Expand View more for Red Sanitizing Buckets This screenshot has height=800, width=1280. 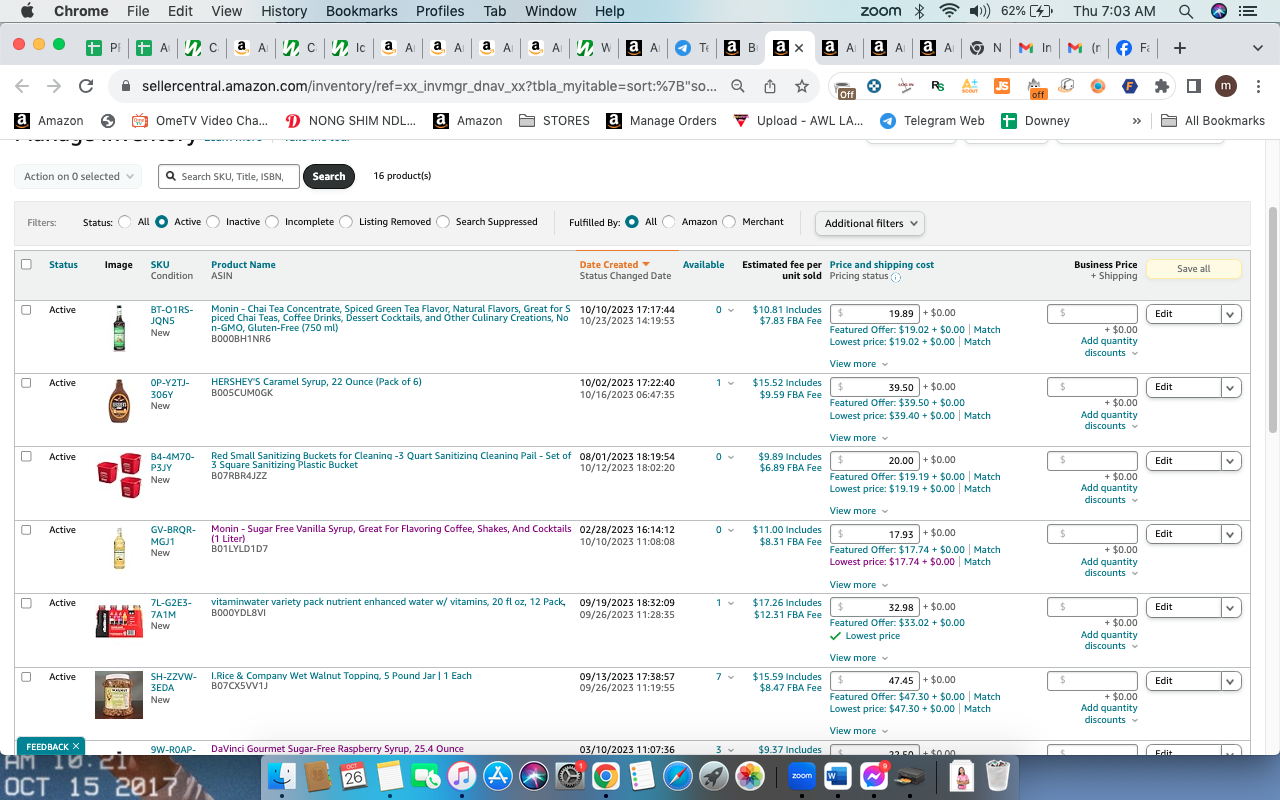857,511
